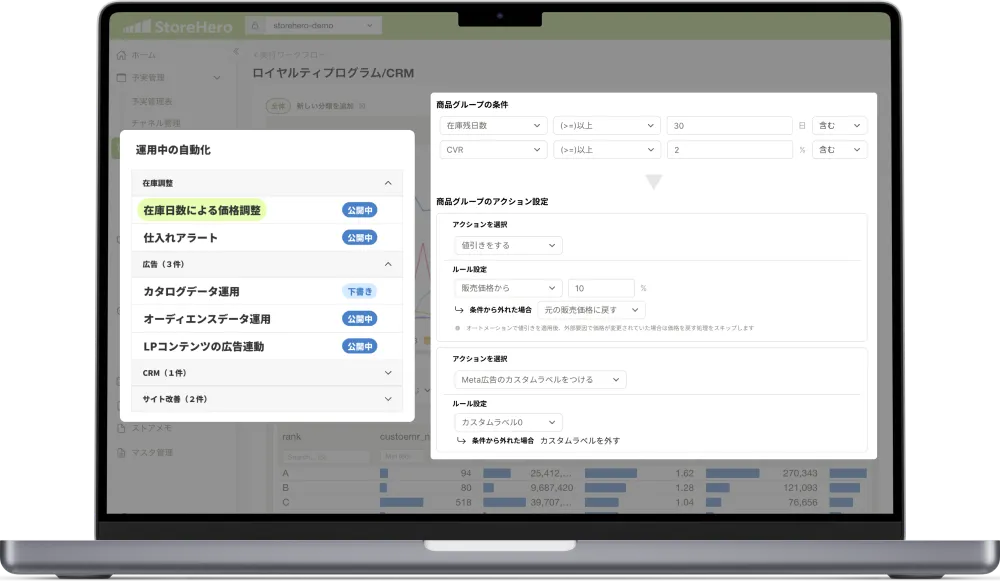The width and height of the screenshot is (1000, 581).
Task: Click the 公開中 badge on 仕入れアラート
Action: pyautogui.click(x=359, y=238)
